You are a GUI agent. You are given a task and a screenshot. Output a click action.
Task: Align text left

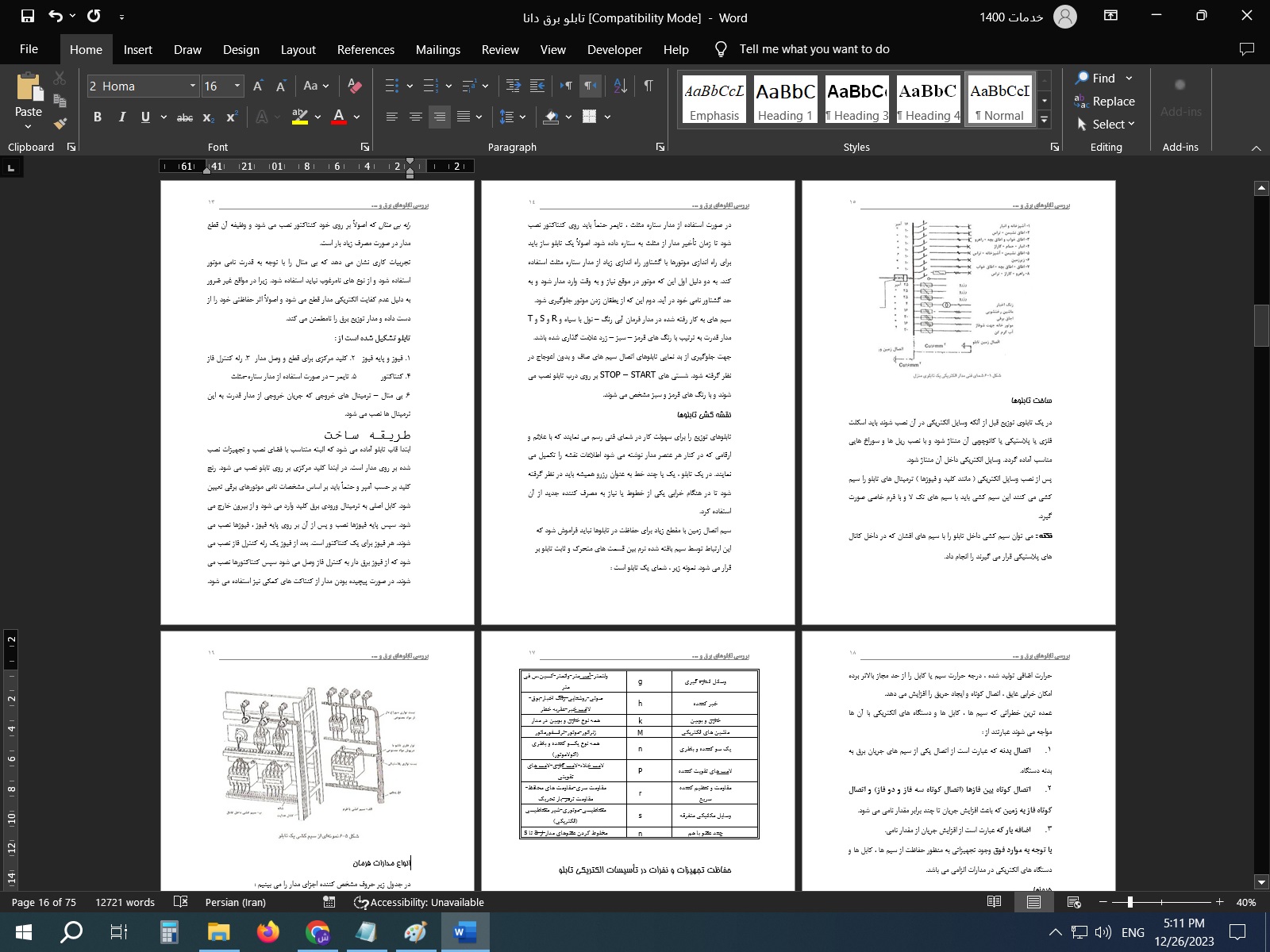[391, 117]
